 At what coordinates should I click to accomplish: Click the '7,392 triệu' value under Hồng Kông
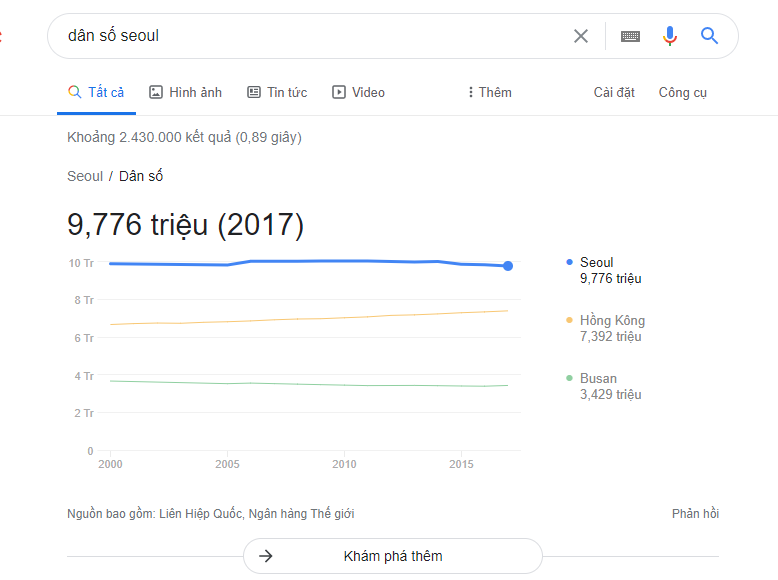click(611, 337)
